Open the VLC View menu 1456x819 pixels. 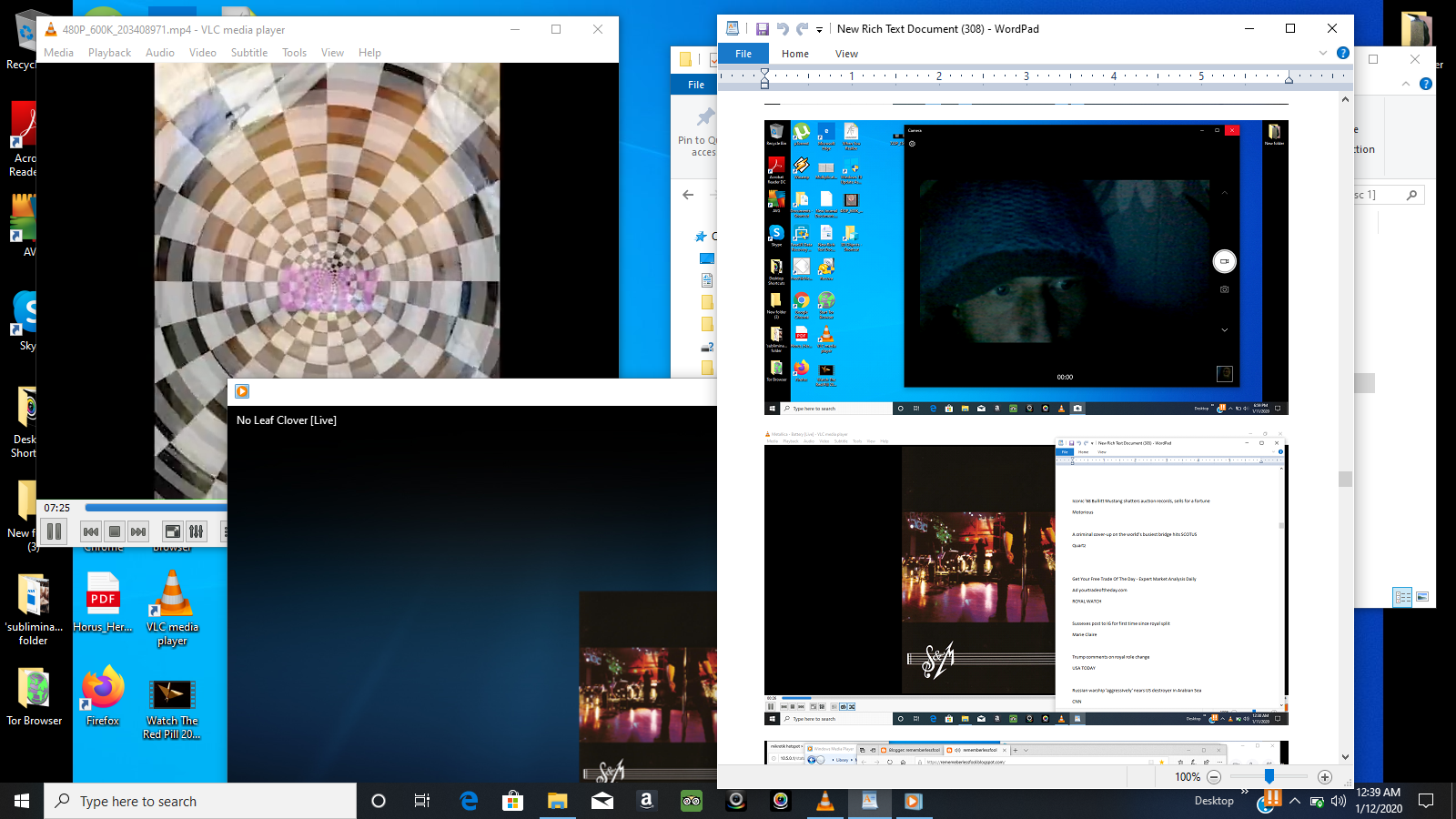332,53
